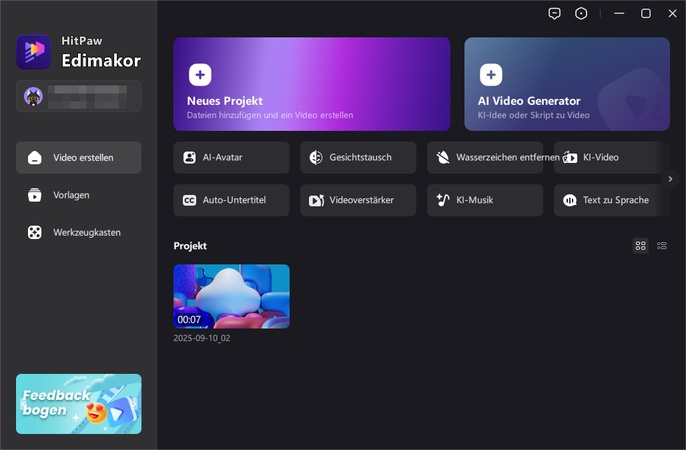Open the AI-Avatar tool
The image size is (686, 450).
click(x=231, y=158)
